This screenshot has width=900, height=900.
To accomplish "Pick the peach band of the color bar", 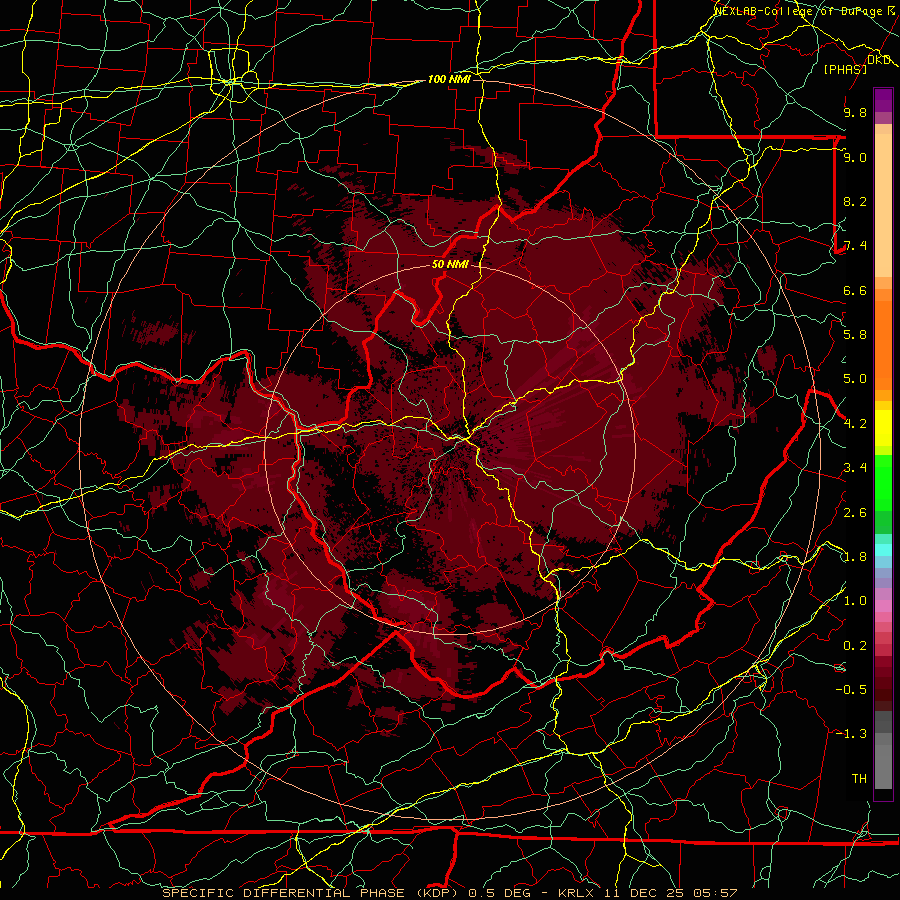I will coord(883,205).
